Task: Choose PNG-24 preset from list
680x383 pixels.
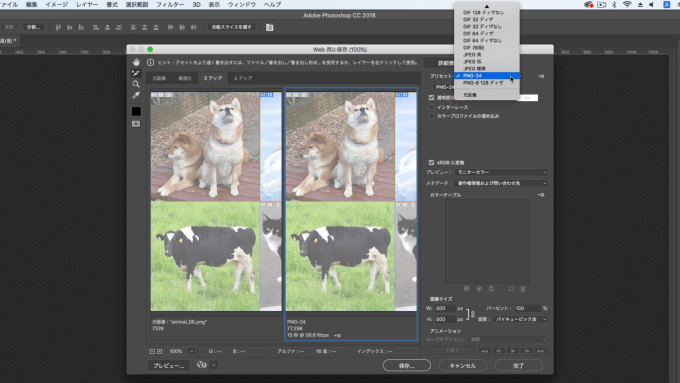Action: pyautogui.click(x=487, y=75)
